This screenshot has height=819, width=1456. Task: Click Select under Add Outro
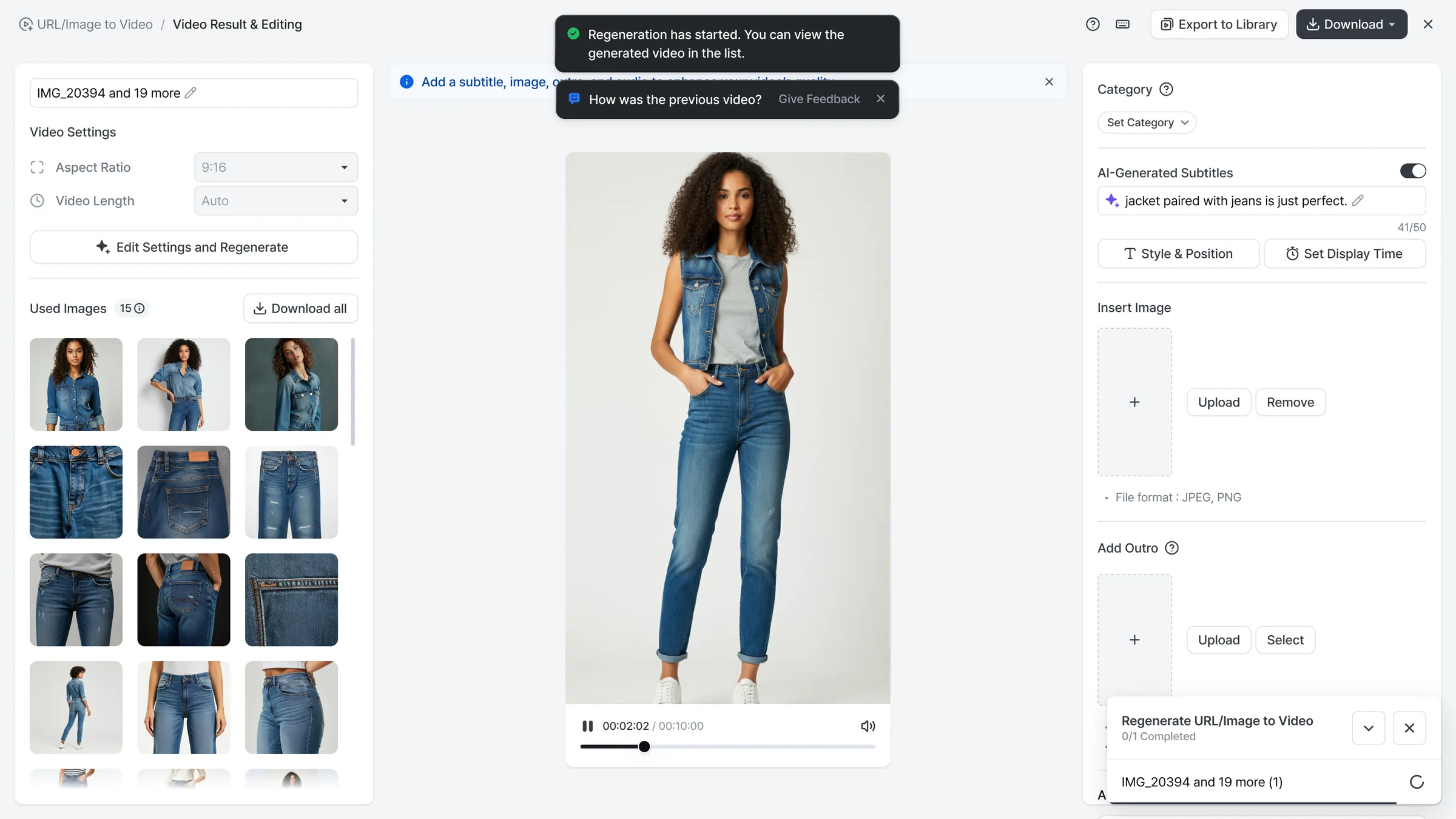(1285, 640)
